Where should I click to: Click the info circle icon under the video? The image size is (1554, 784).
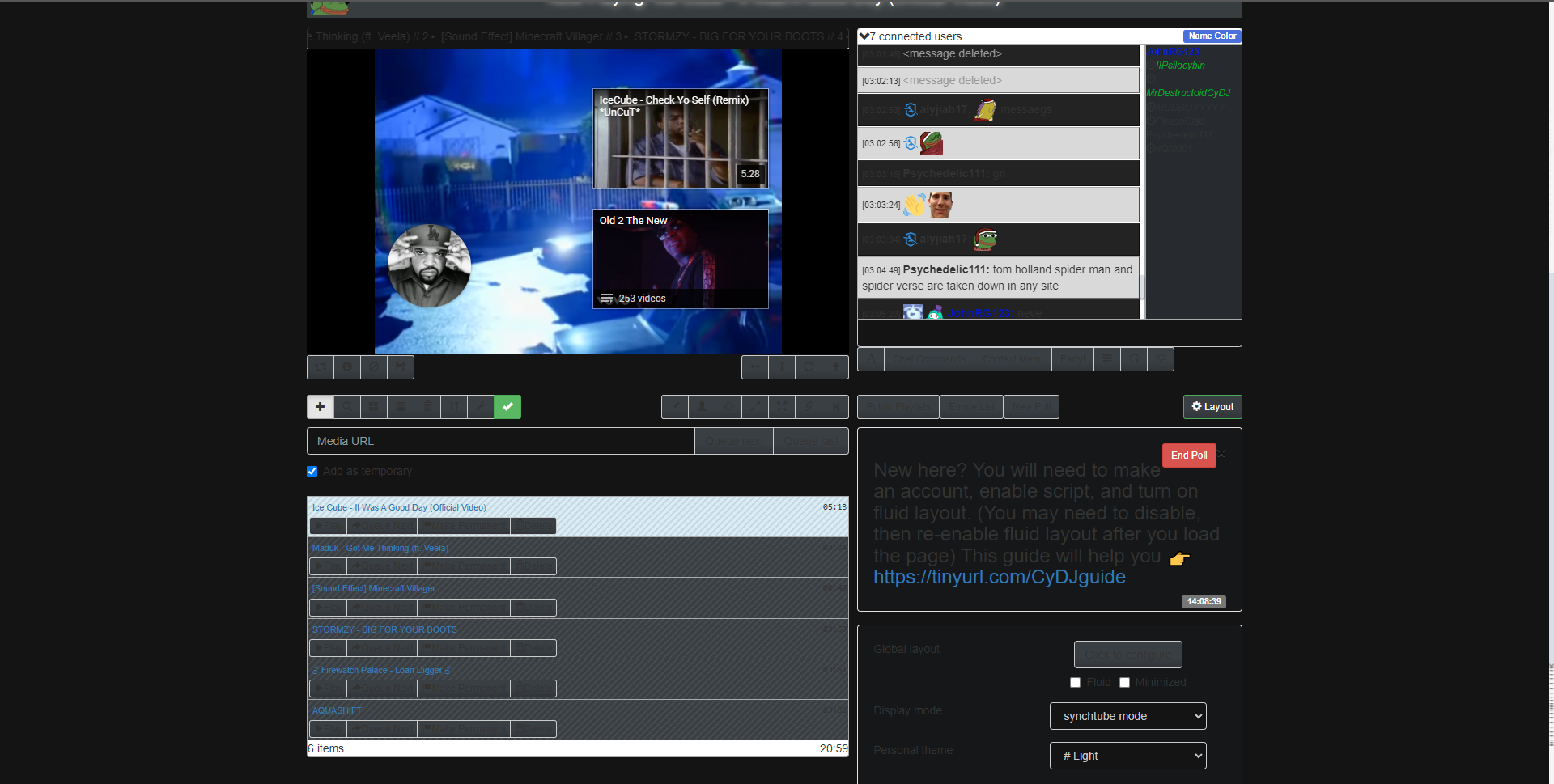[x=347, y=367]
